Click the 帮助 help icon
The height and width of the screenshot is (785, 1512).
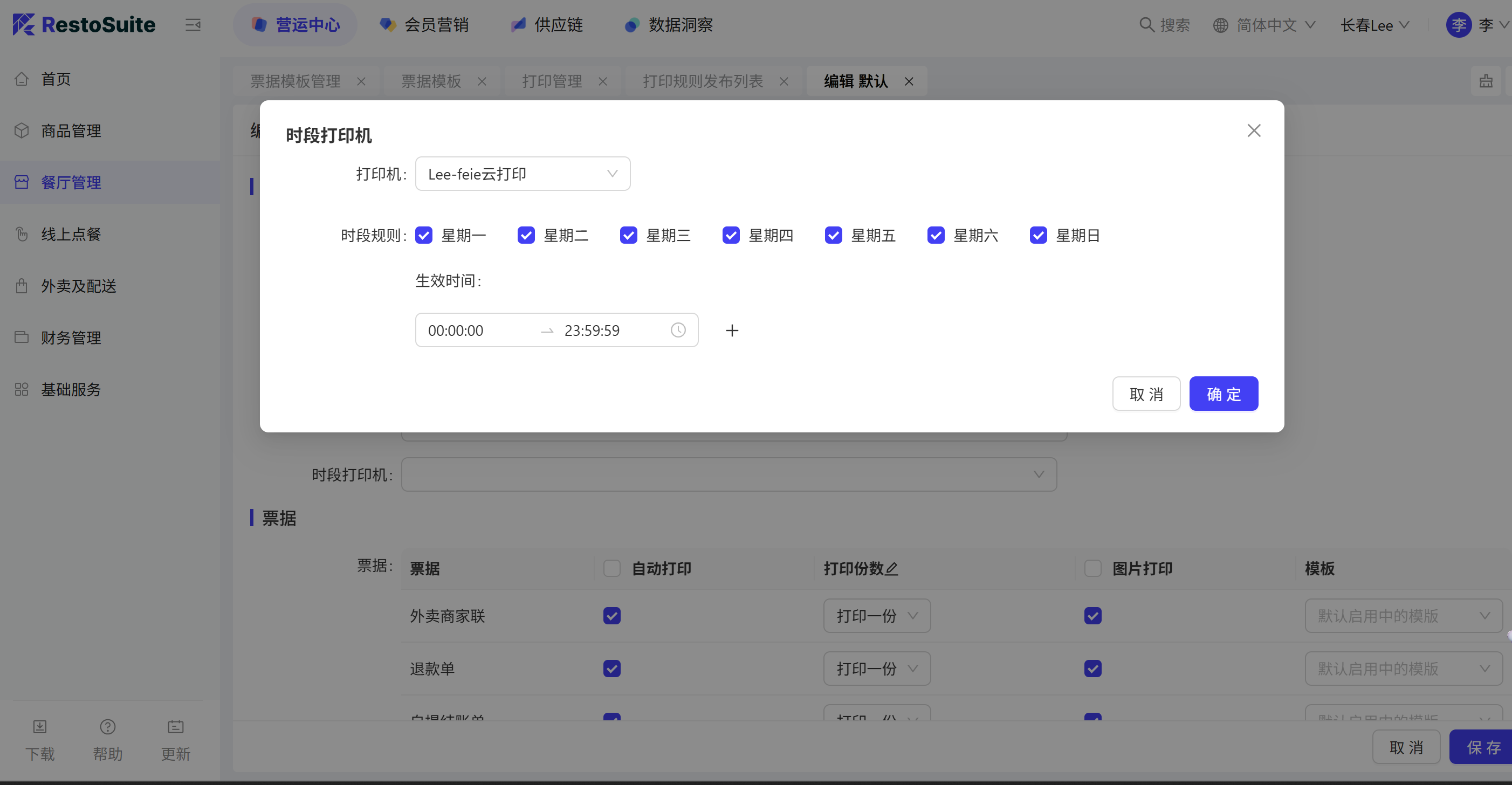[107, 727]
